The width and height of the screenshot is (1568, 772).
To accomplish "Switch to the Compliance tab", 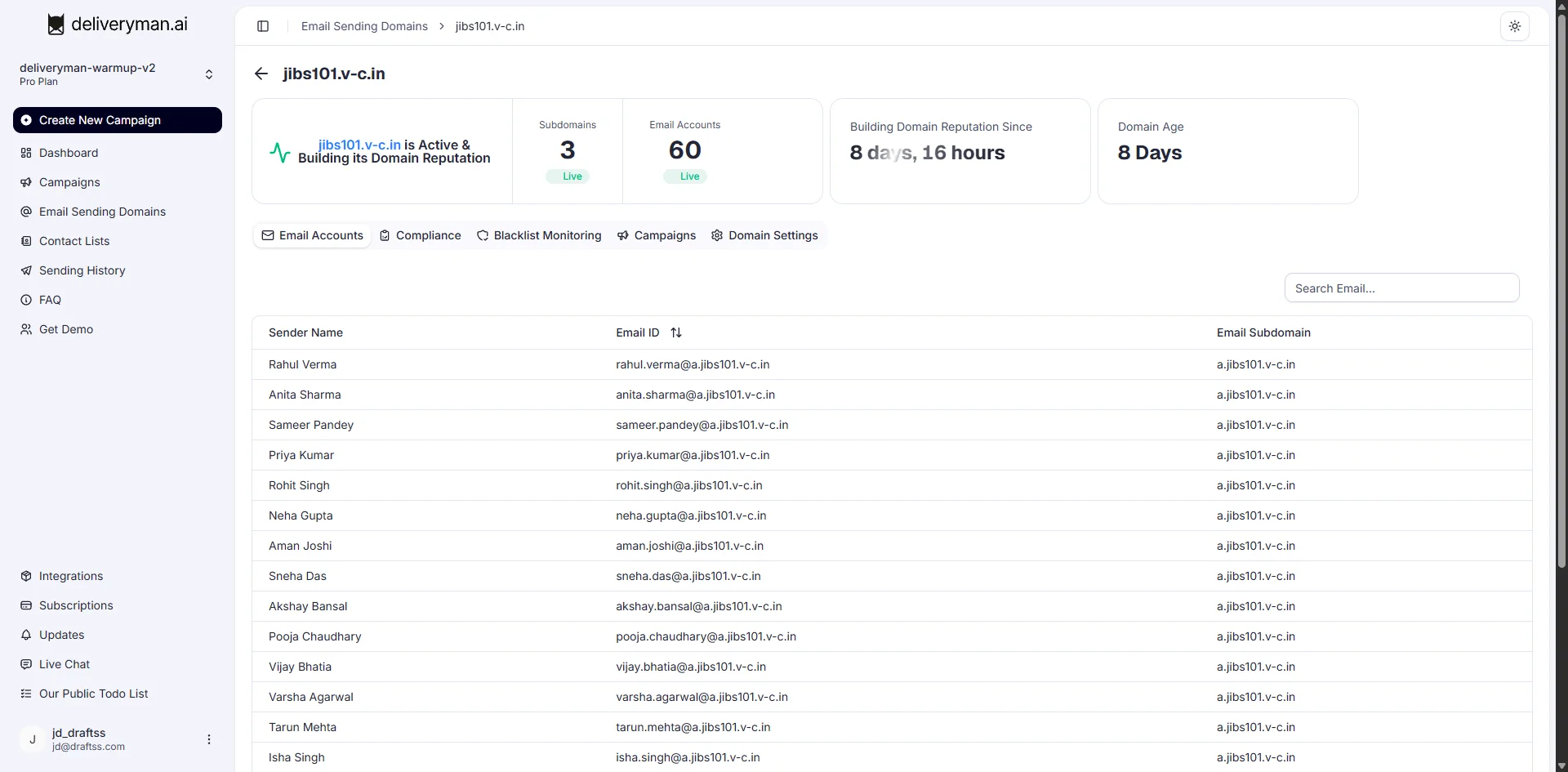I will [421, 235].
